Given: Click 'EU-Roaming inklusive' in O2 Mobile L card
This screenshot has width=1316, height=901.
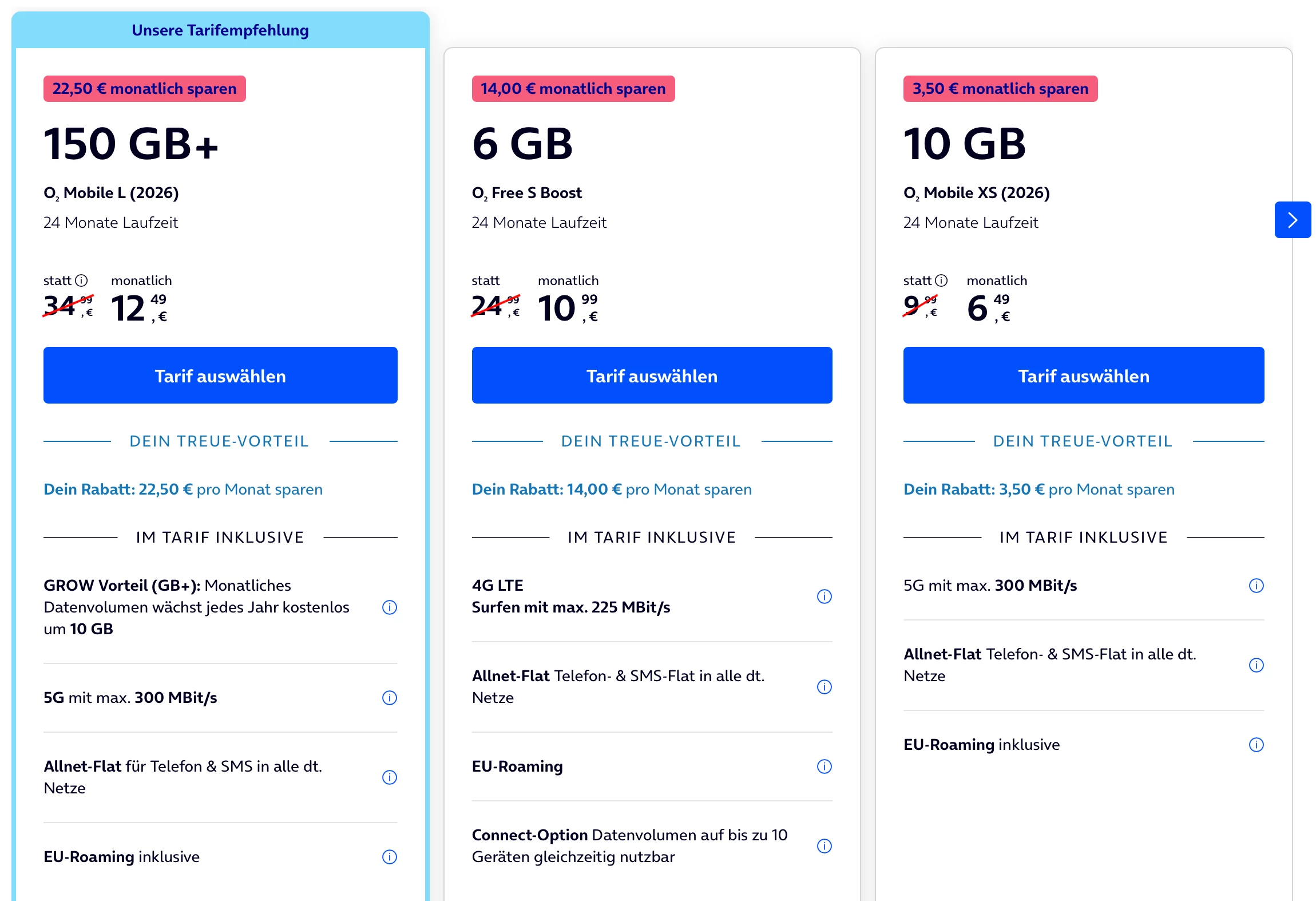Looking at the screenshot, I should [122, 857].
